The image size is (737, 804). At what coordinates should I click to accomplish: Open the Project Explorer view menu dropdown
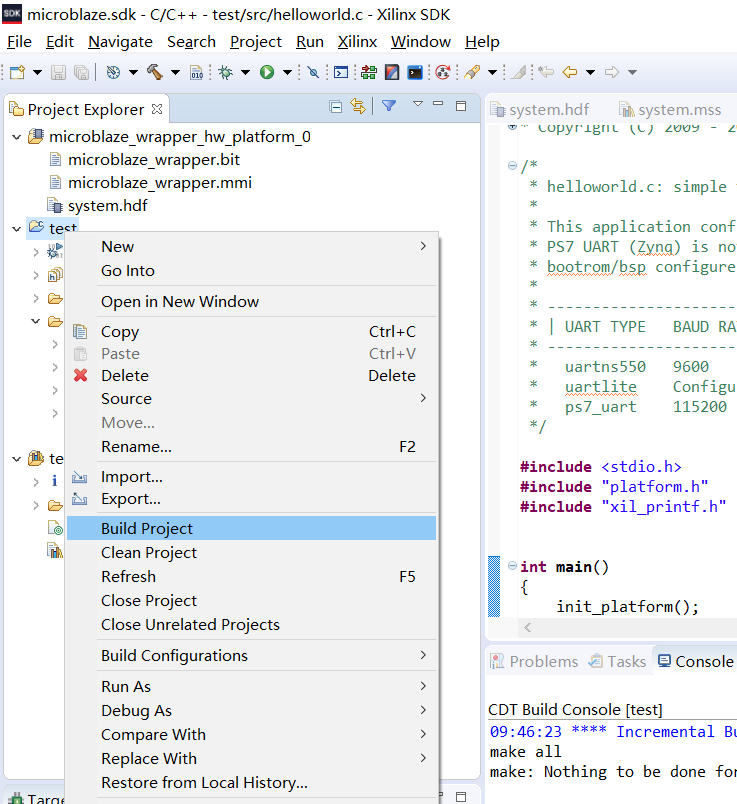(418, 105)
